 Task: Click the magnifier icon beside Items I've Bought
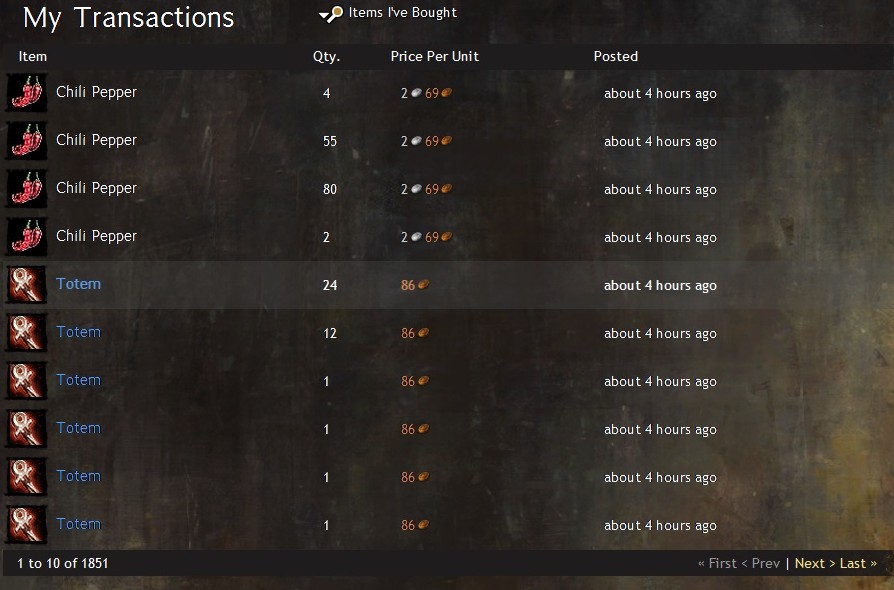point(331,14)
